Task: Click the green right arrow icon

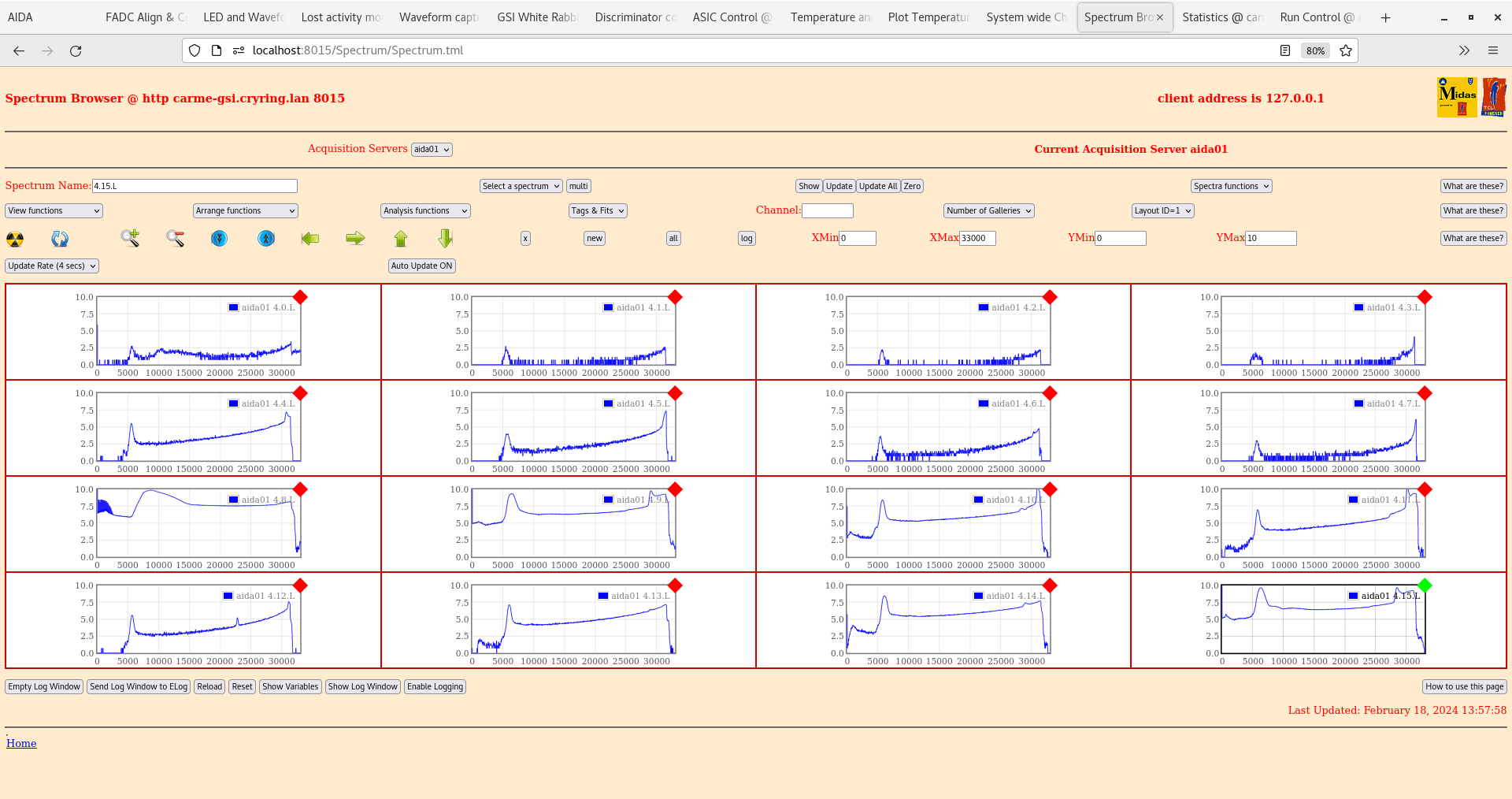Action: click(x=355, y=238)
